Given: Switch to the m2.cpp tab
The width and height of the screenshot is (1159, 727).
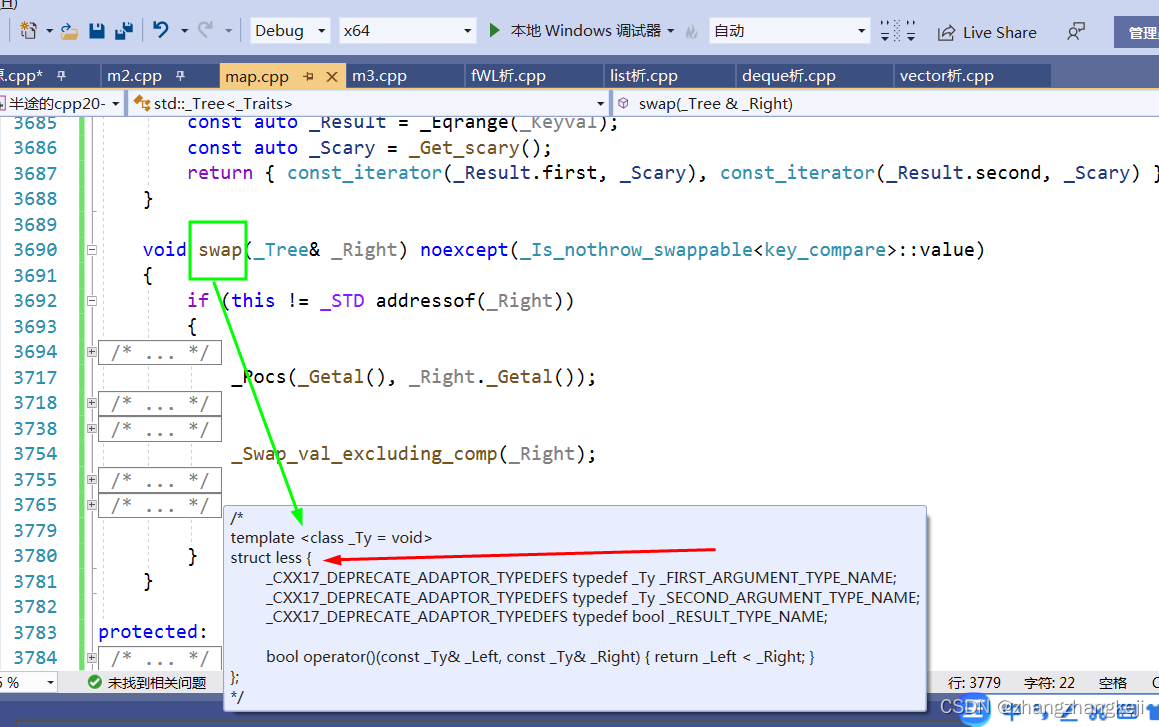Looking at the screenshot, I should [x=135, y=76].
